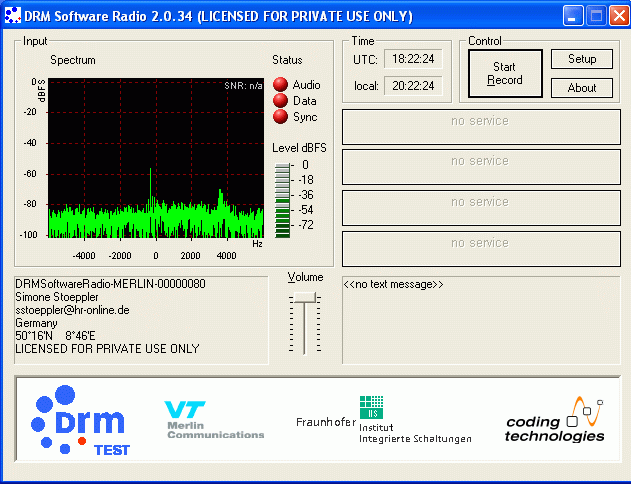Click the spectrum display graph
The width and height of the screenshot is (631, 484).
coord(156,158)
